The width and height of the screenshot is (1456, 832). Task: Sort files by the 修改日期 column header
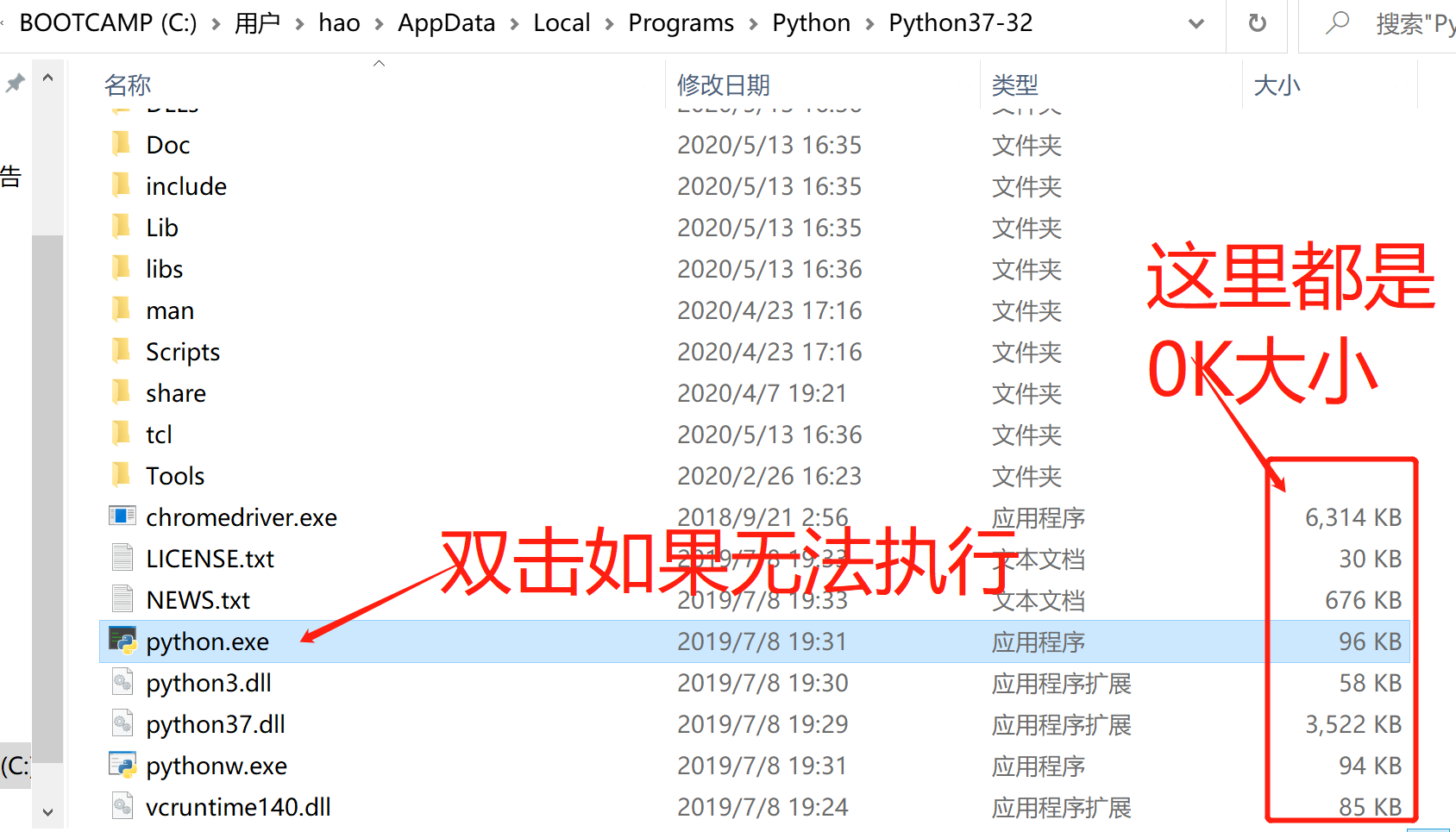tap(725, 84)
